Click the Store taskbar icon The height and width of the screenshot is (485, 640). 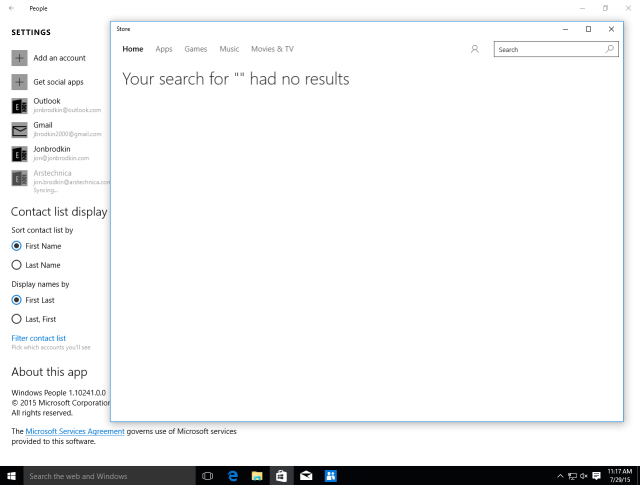coord(281,476)
